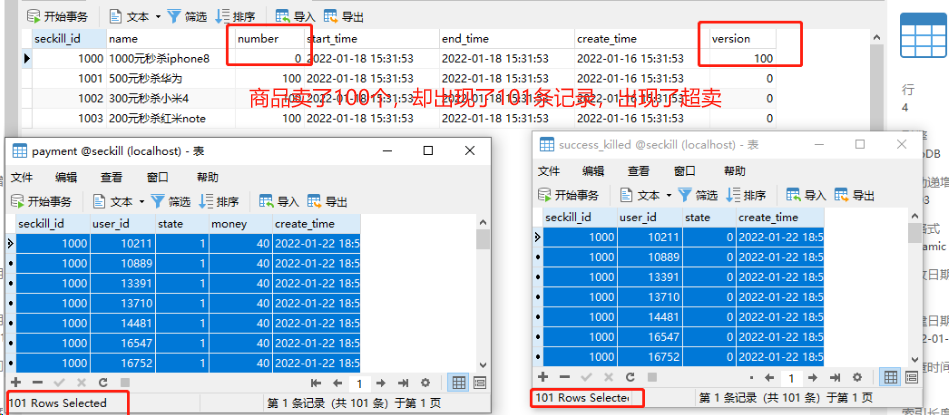This screenshot has width=949, height=415.
Task: Open 窗口 menu in payment window
Action: (157, 177)
